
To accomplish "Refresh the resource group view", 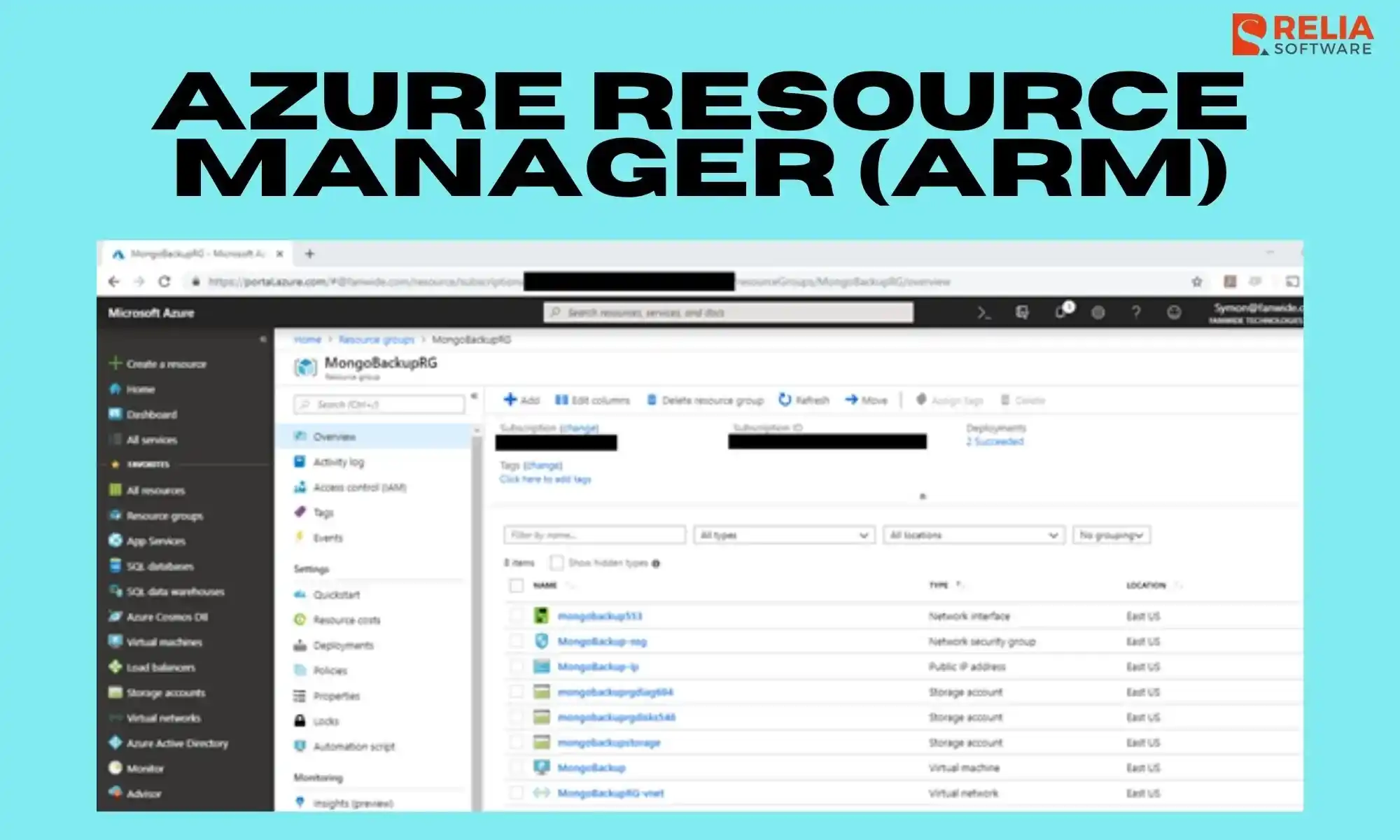I will click(804, 400).
